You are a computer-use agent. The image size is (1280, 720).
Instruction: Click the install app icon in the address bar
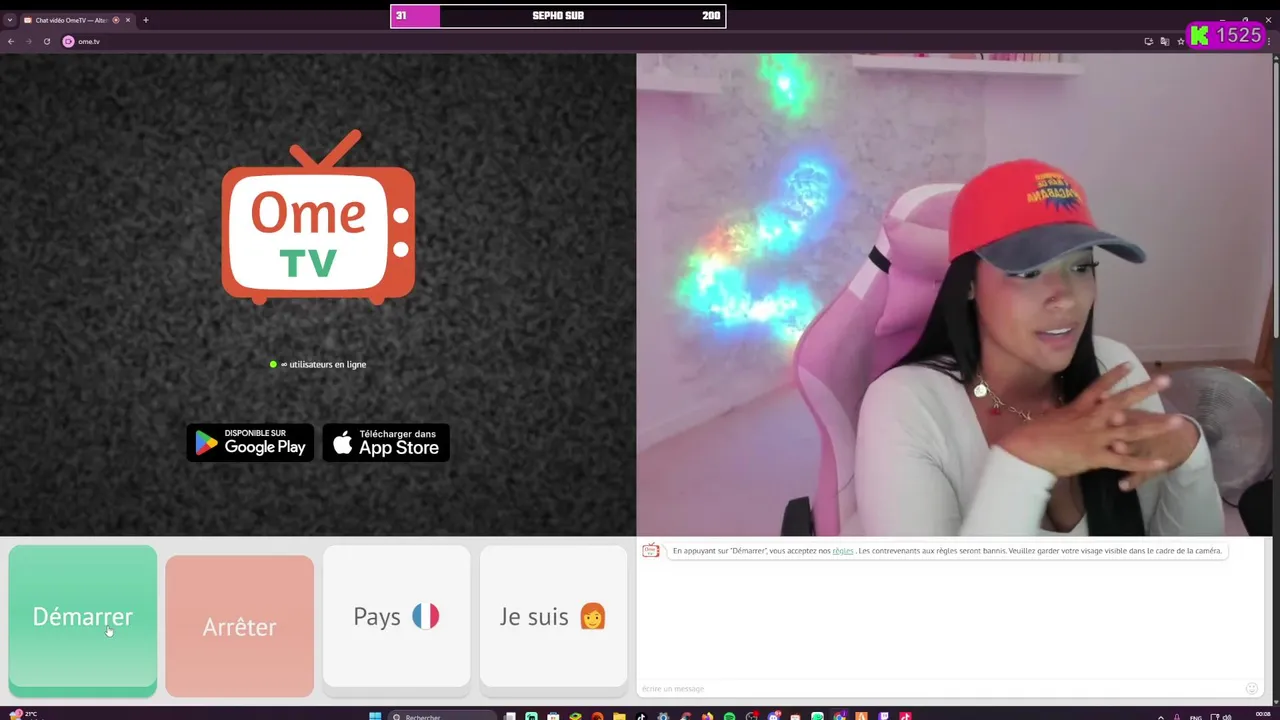(x=1149, y=41)
